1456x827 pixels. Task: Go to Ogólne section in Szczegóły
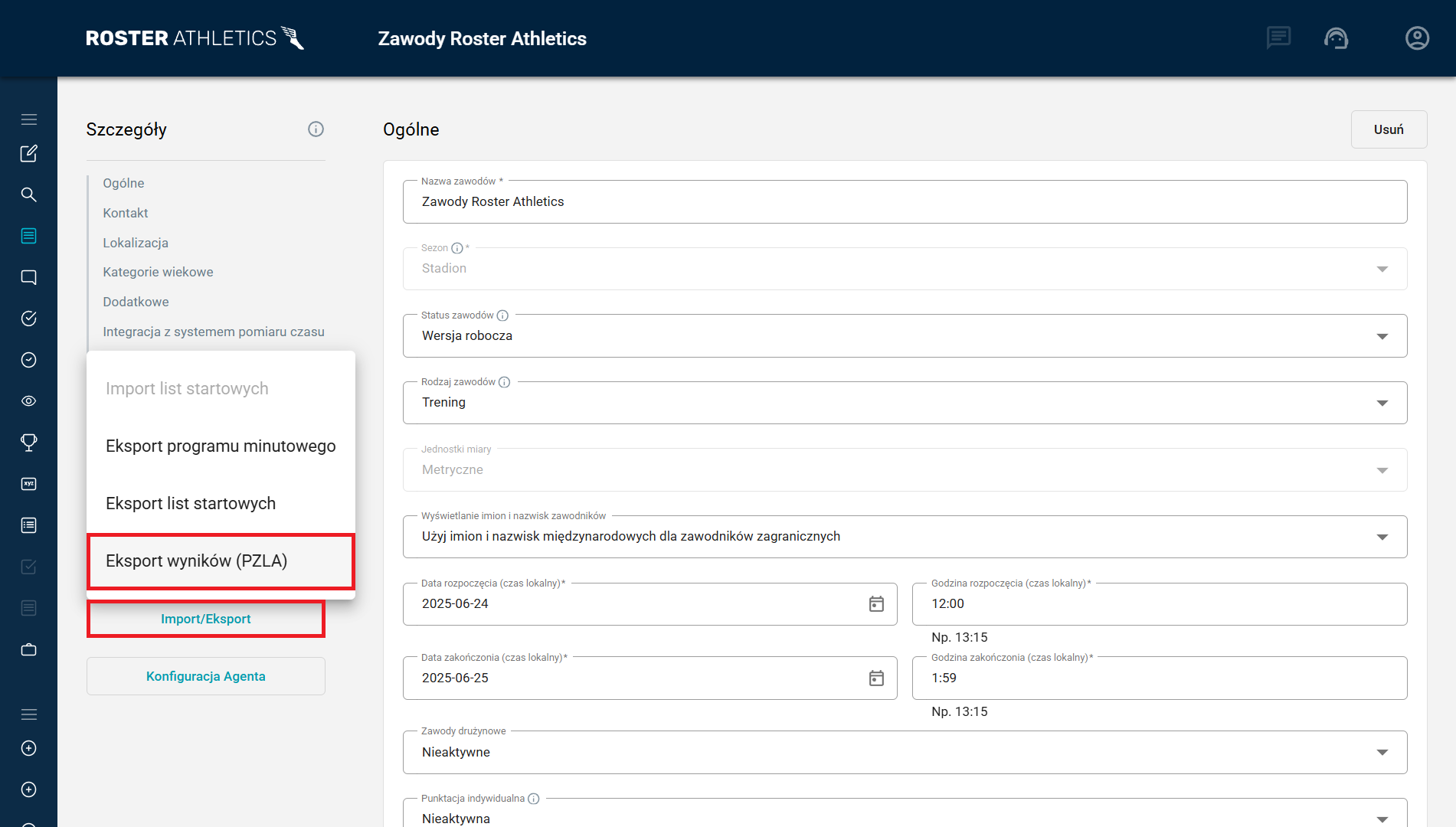point(123,183)
